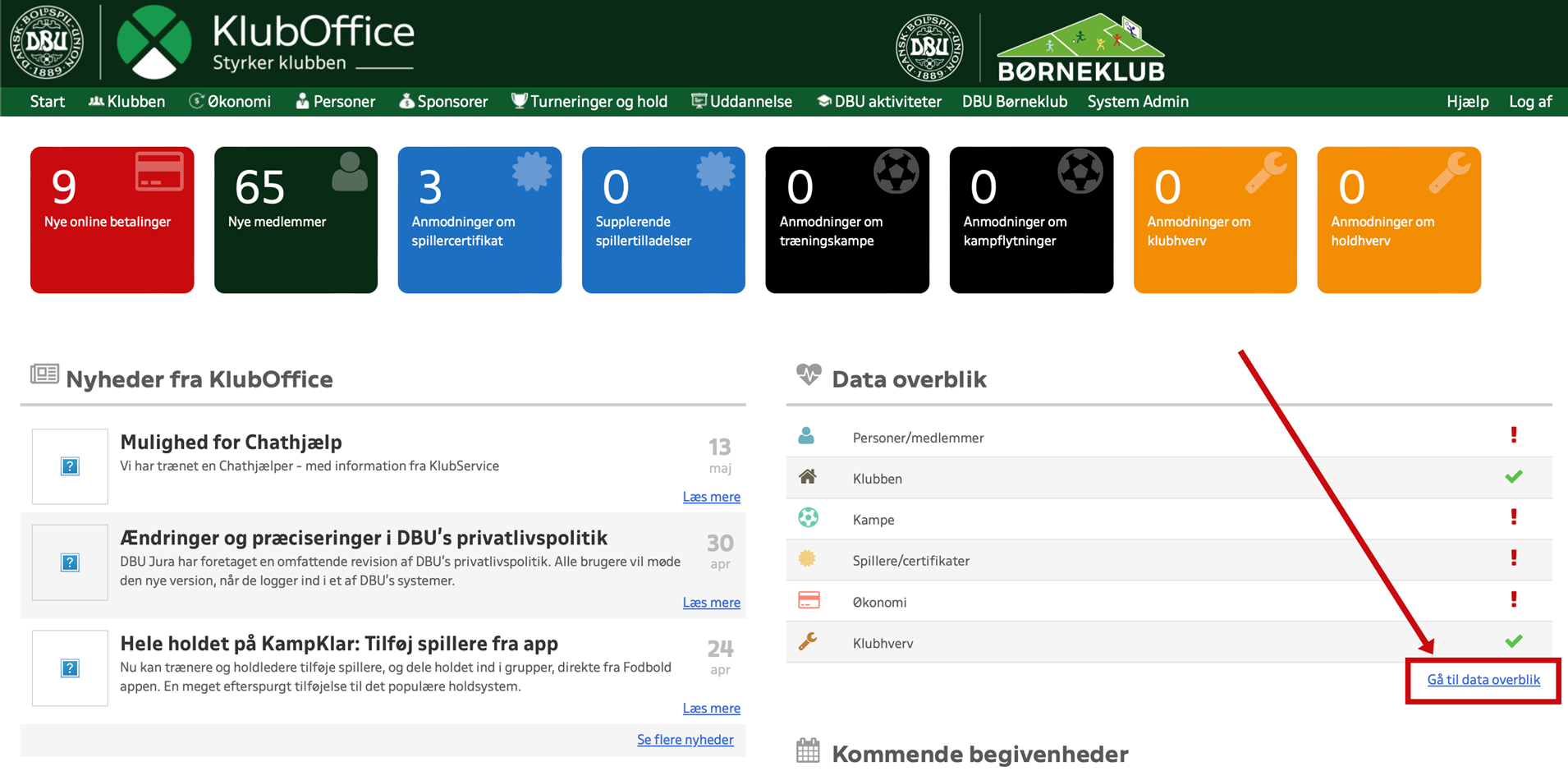Open Anmodninger om spillercertifikat tile
This screenshot has height=771, width=1568.
(479, 220)
